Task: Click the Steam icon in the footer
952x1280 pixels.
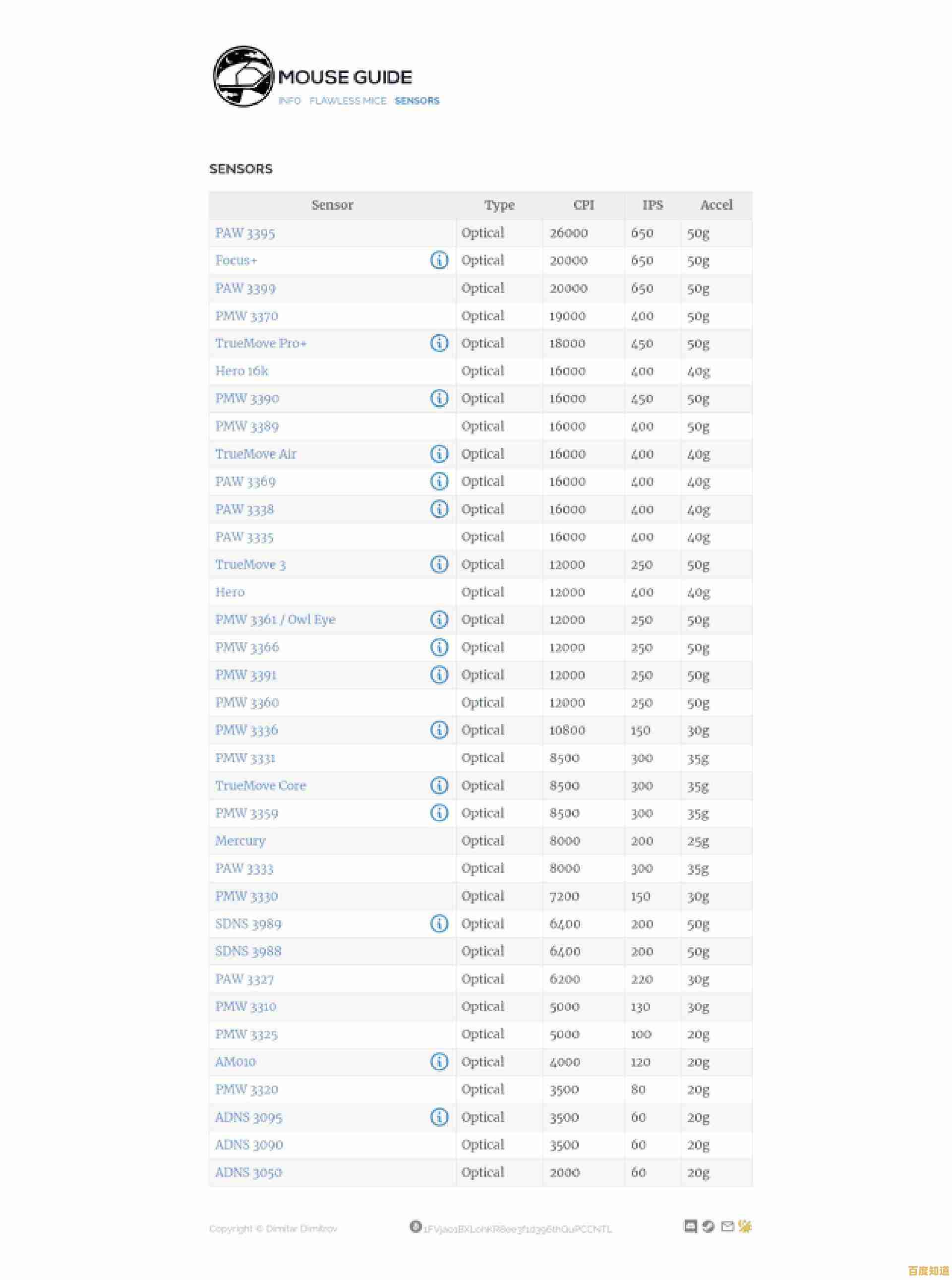Action: click(x=709, y=1226)
